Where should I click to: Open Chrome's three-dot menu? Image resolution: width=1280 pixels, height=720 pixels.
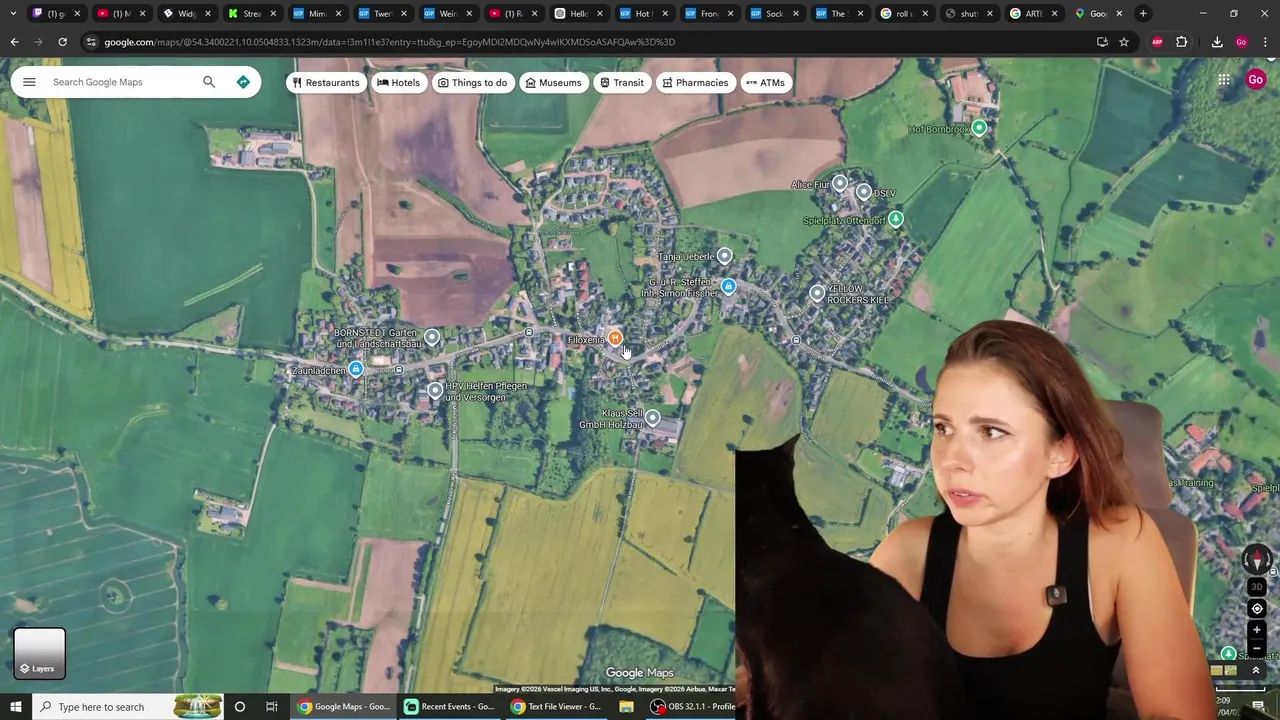click(x=1266, y=42)
